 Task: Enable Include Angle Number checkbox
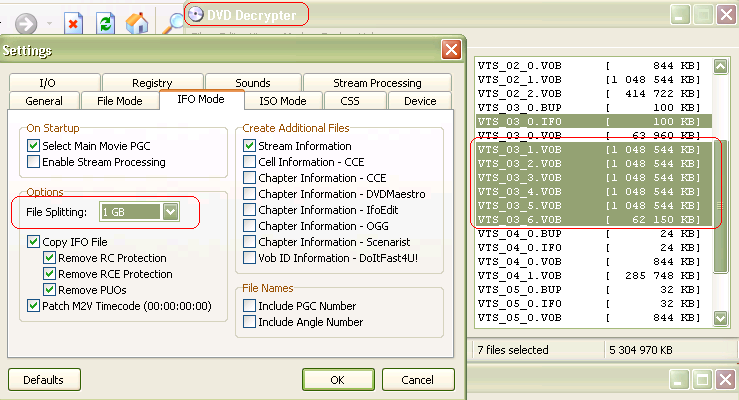pos(249,322)
